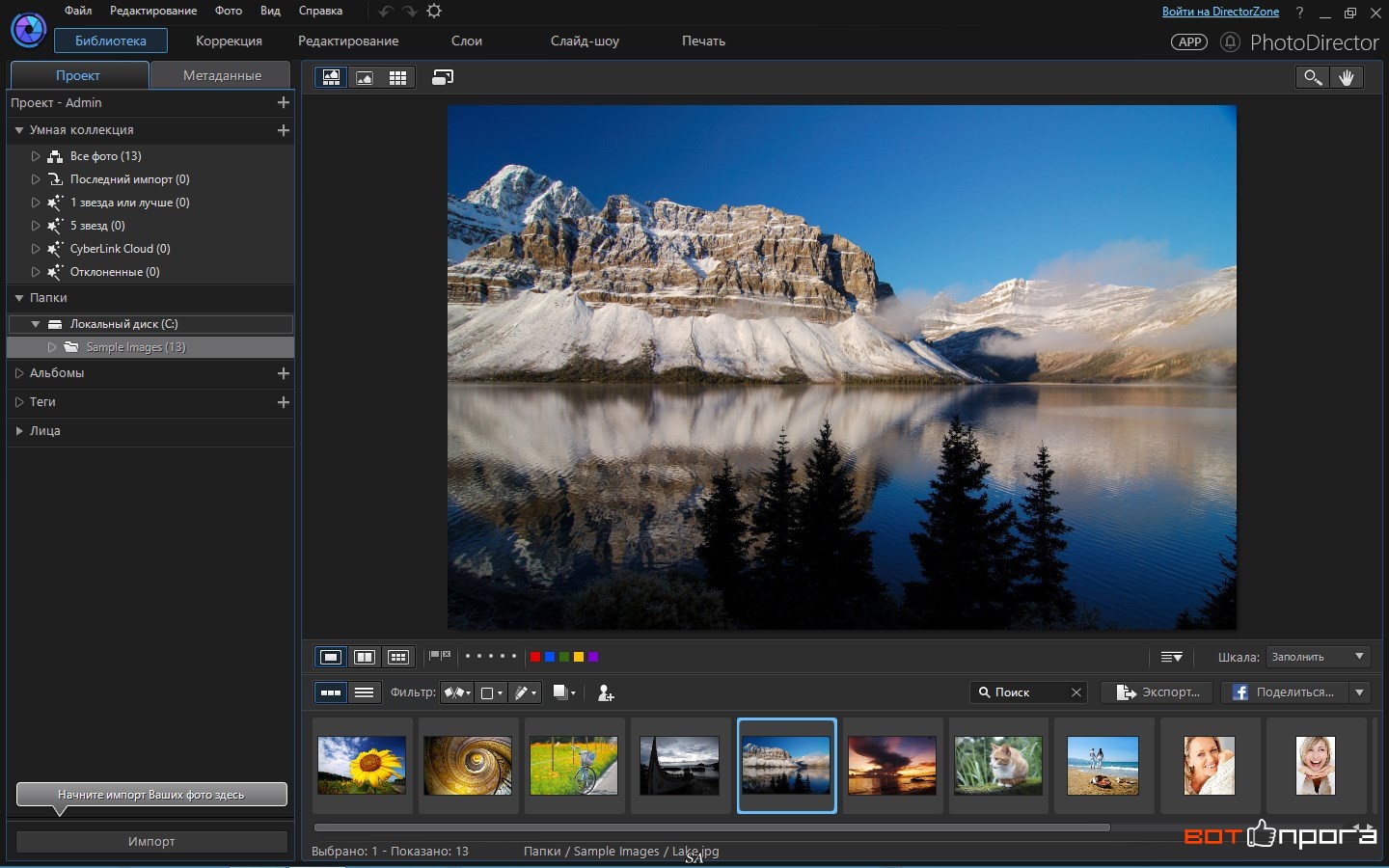Open the Файл menu

pos(78,11)
